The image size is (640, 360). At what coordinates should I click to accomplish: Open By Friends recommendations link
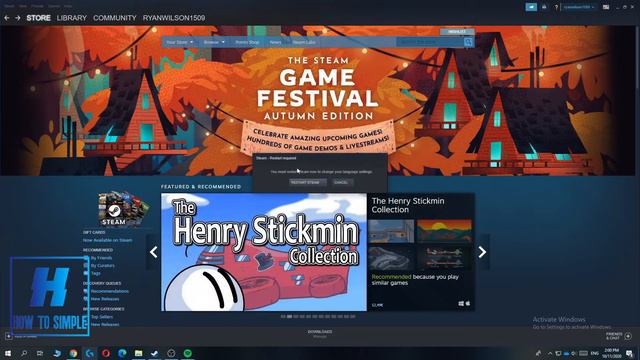pos(101,258)
